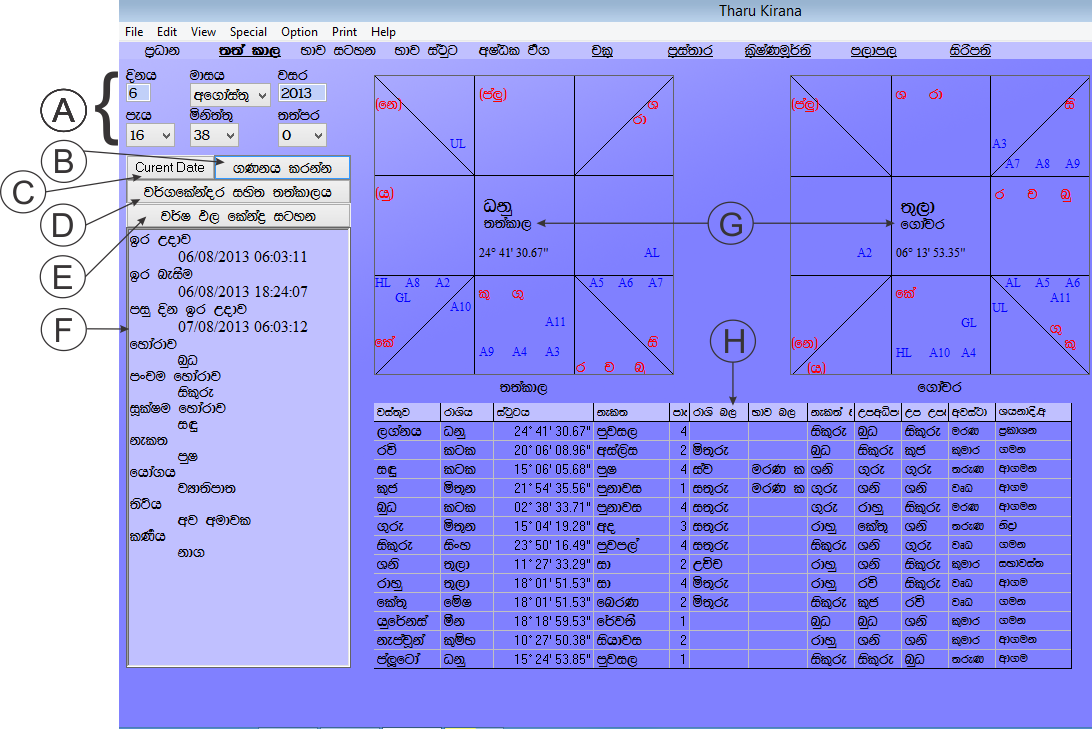This screenshot has height=729, width=1092.
Task: Select the cell 15° 24' 53.85"
Action: [x=543, y=659]
